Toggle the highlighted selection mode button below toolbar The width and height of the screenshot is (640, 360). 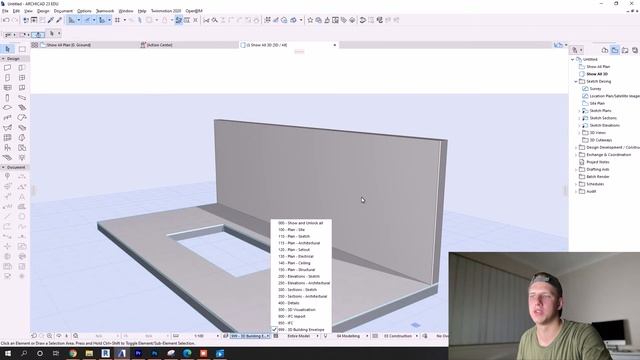(x=38, y=35)
